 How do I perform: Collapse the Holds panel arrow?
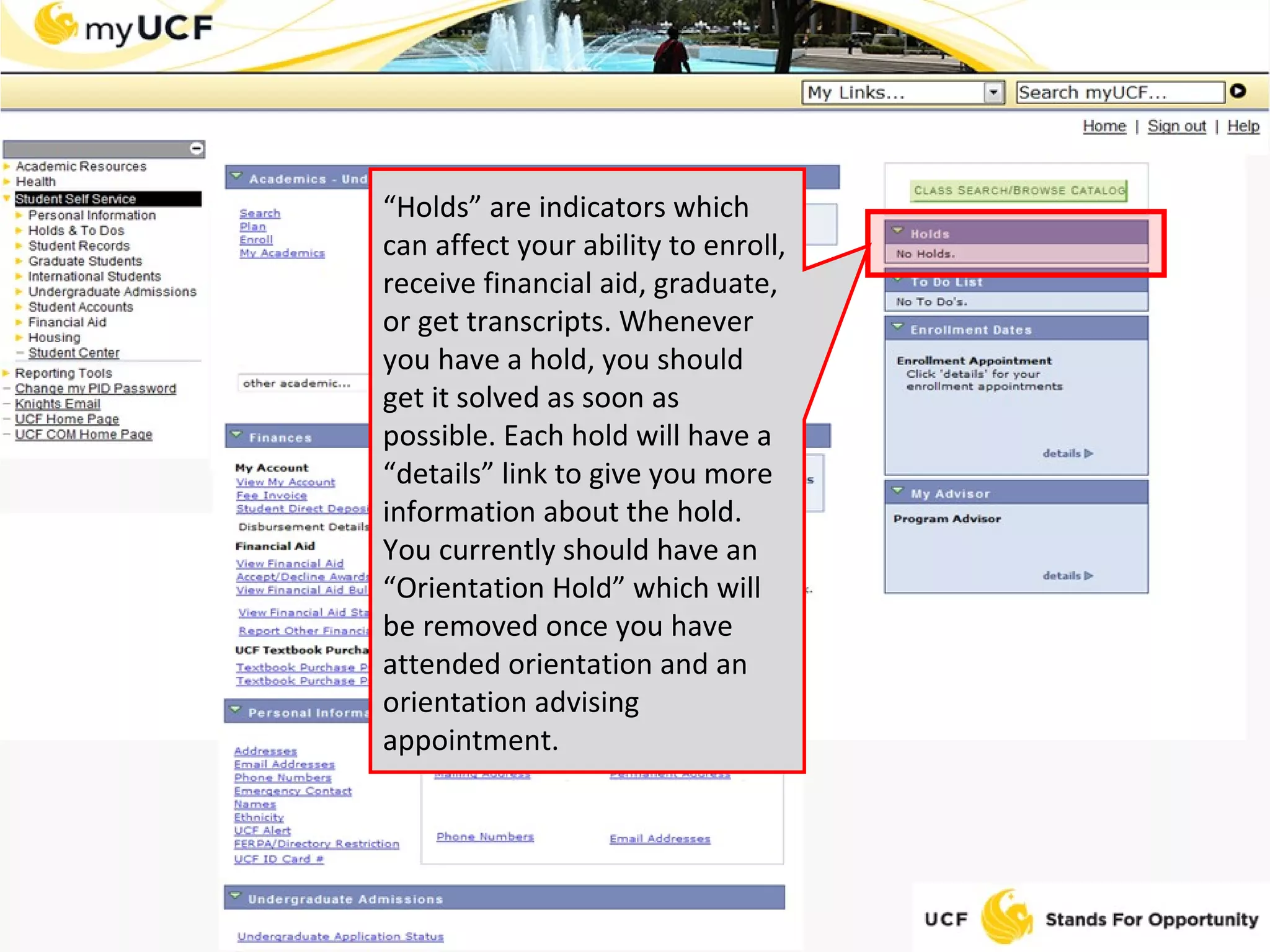tap(897, 232)
